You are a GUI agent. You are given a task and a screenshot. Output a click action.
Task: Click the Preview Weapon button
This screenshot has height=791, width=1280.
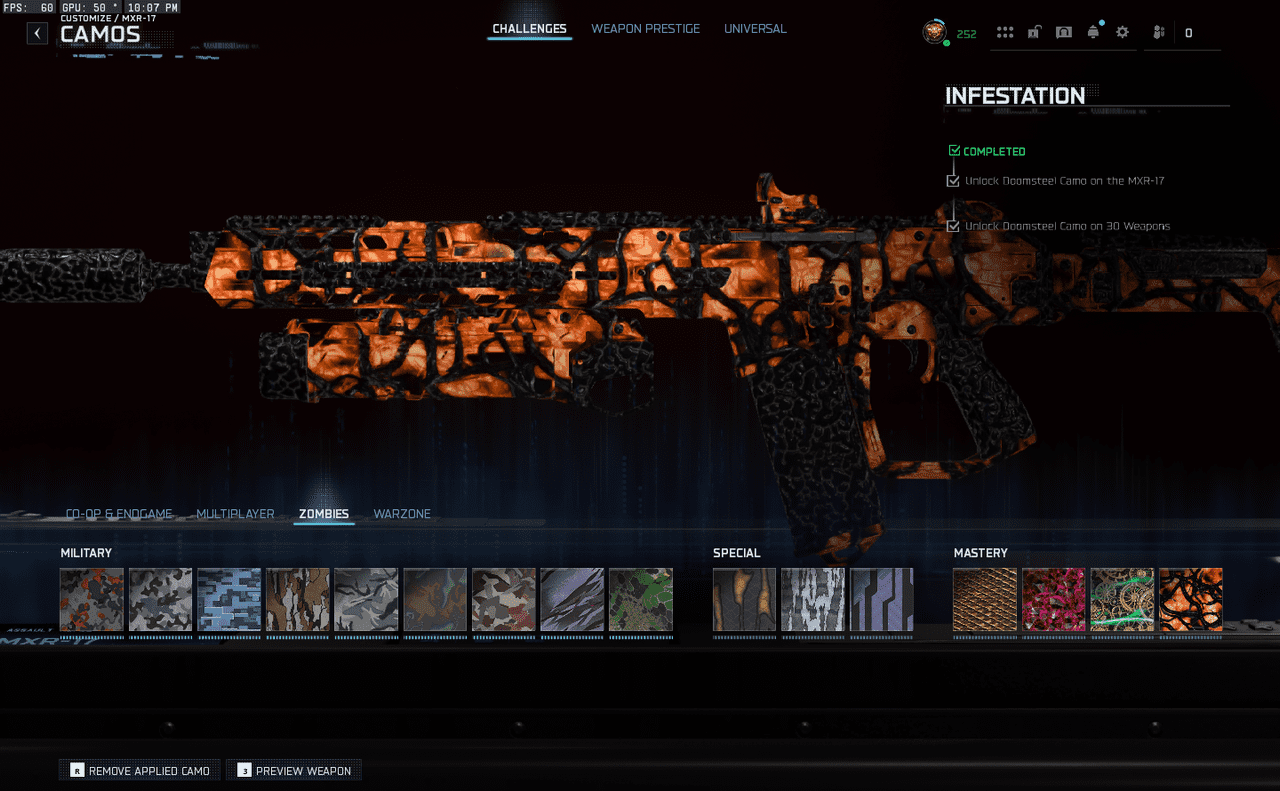tap(294, 771)
